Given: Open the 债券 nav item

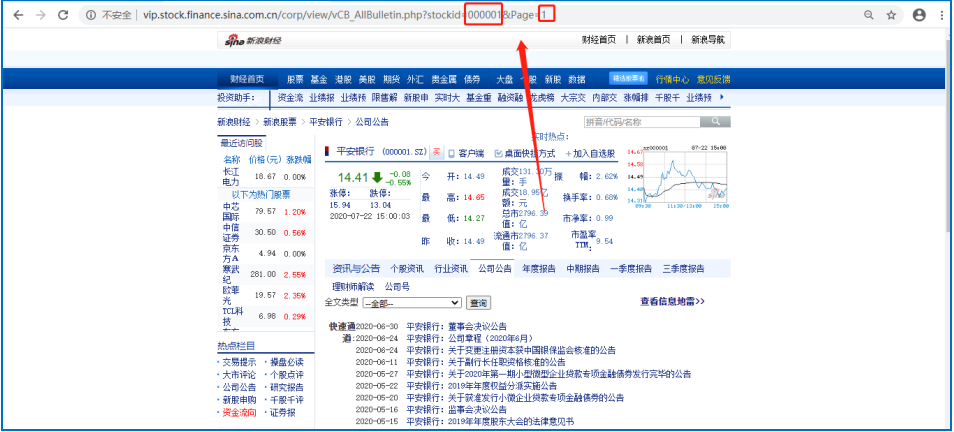Looking at the screenshot, I should (472, 79).
